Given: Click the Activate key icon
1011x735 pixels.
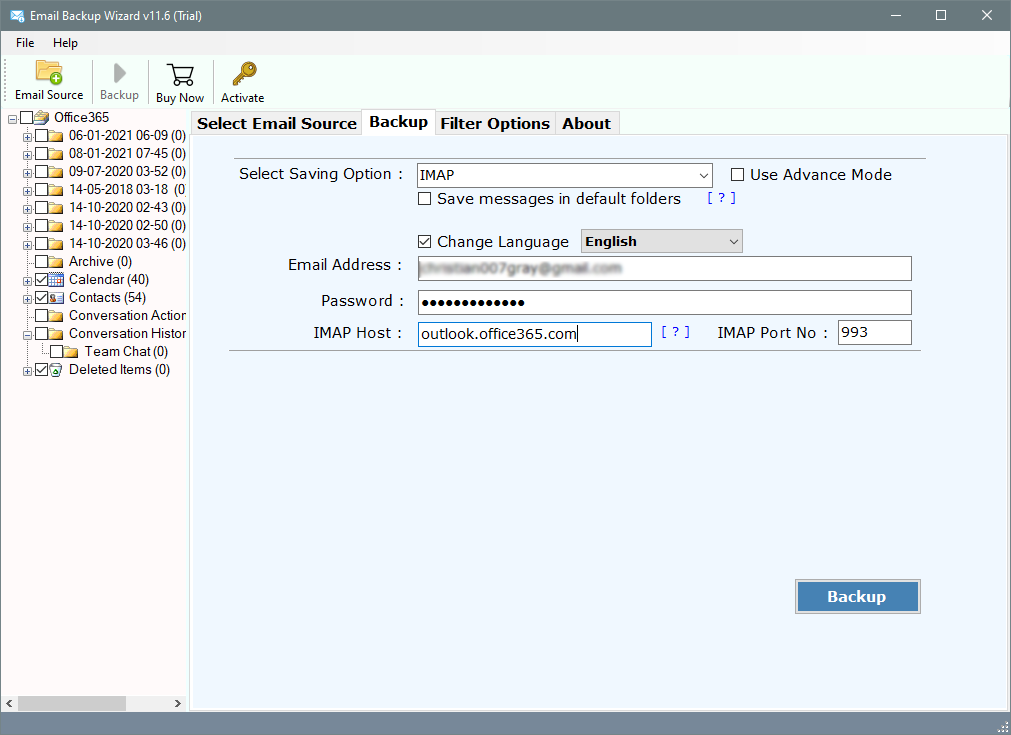Looking at the screenshot, I should (244, 74).
